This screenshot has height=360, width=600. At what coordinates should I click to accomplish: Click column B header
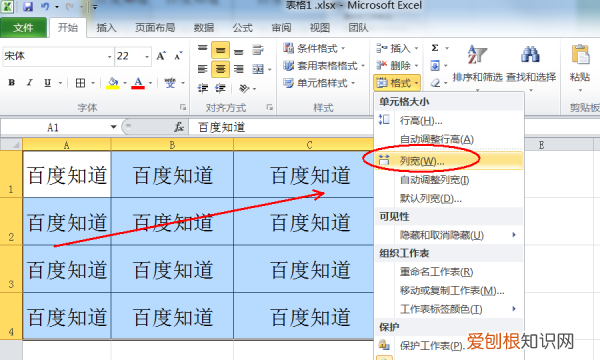[172, 145]
